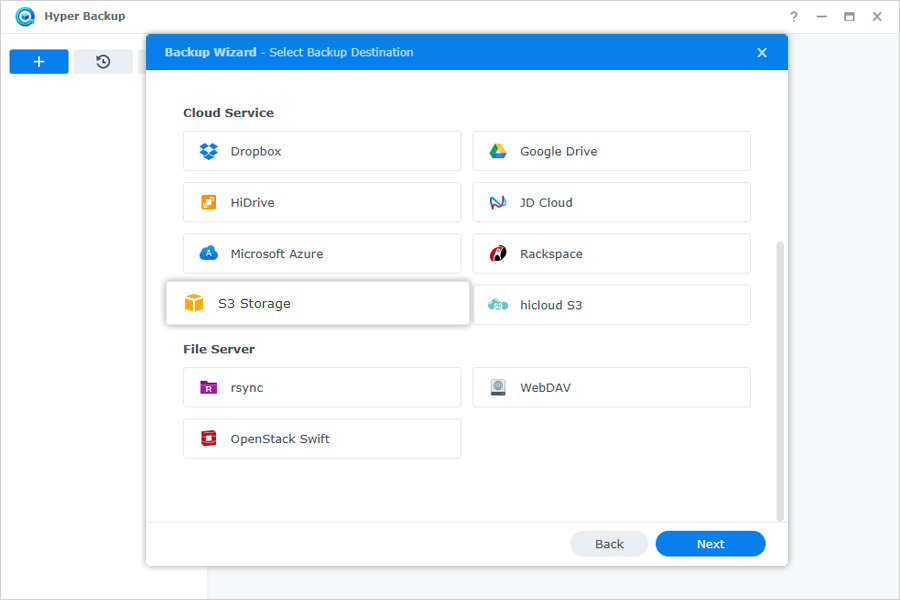Select the OpenStack Swift label
This screenshot has height=600, width=900.
click(x=280, y=439)
